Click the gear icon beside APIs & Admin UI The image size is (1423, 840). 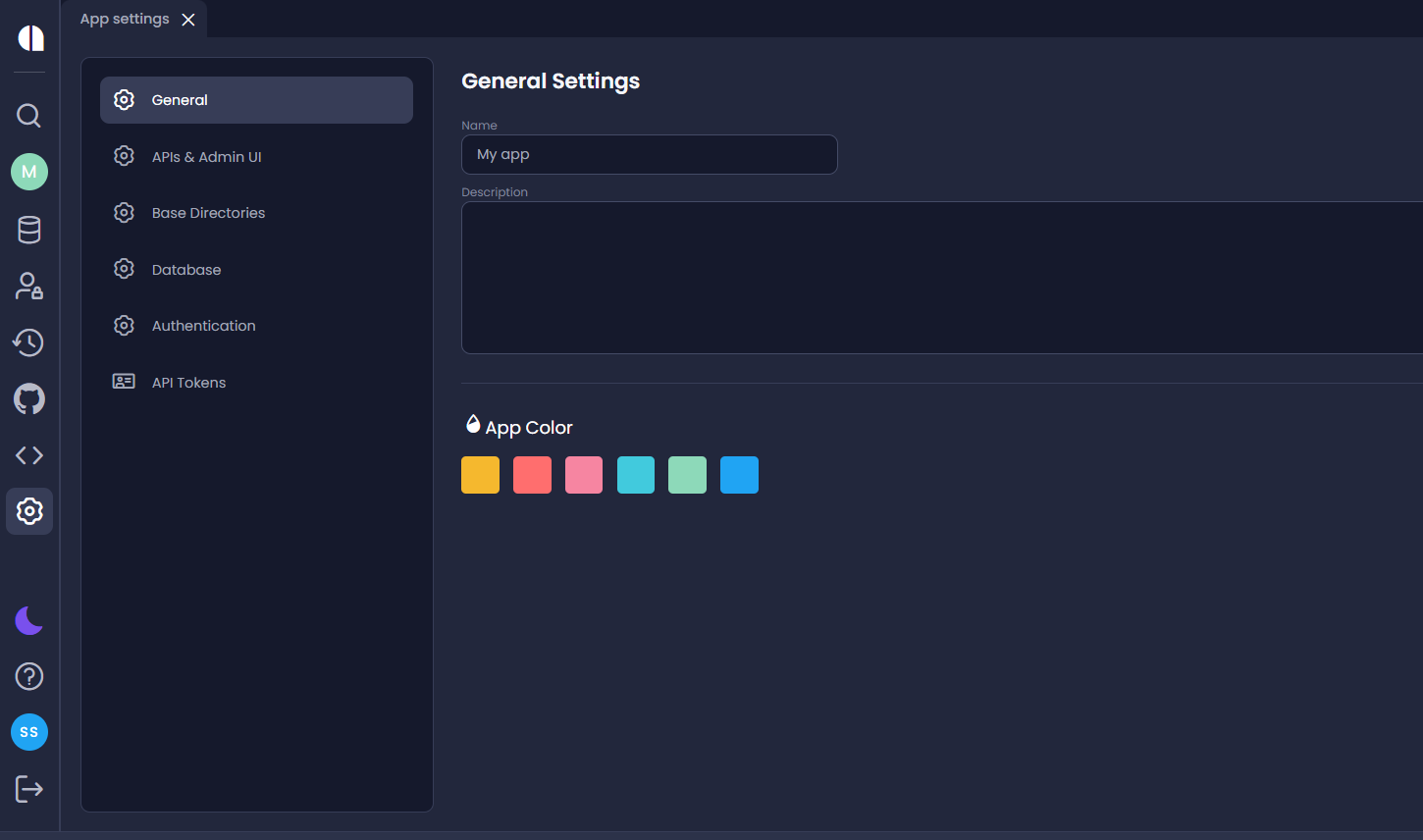[x=124, y=156]
